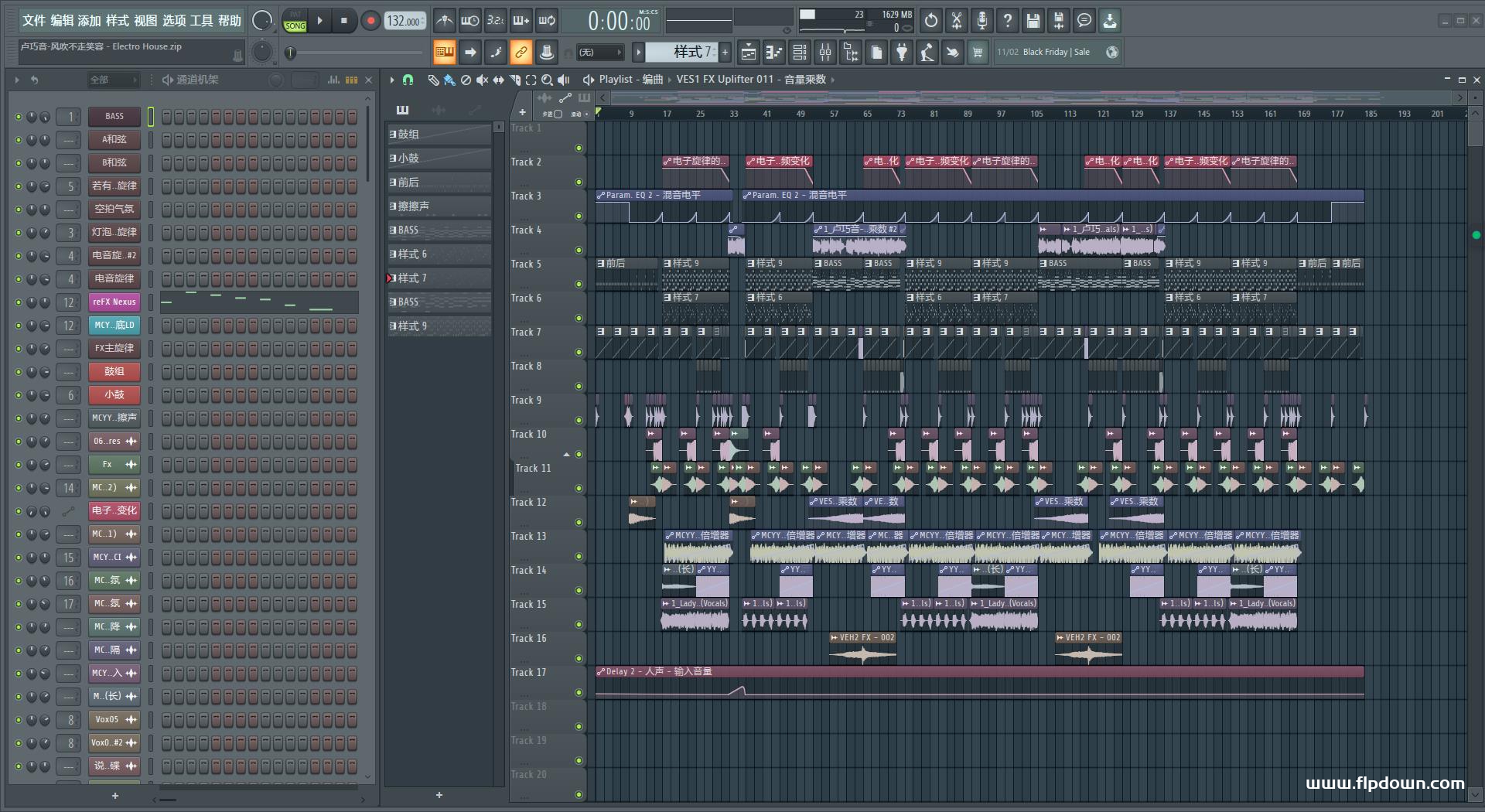Open the 帮助 menu

point(230,21)
